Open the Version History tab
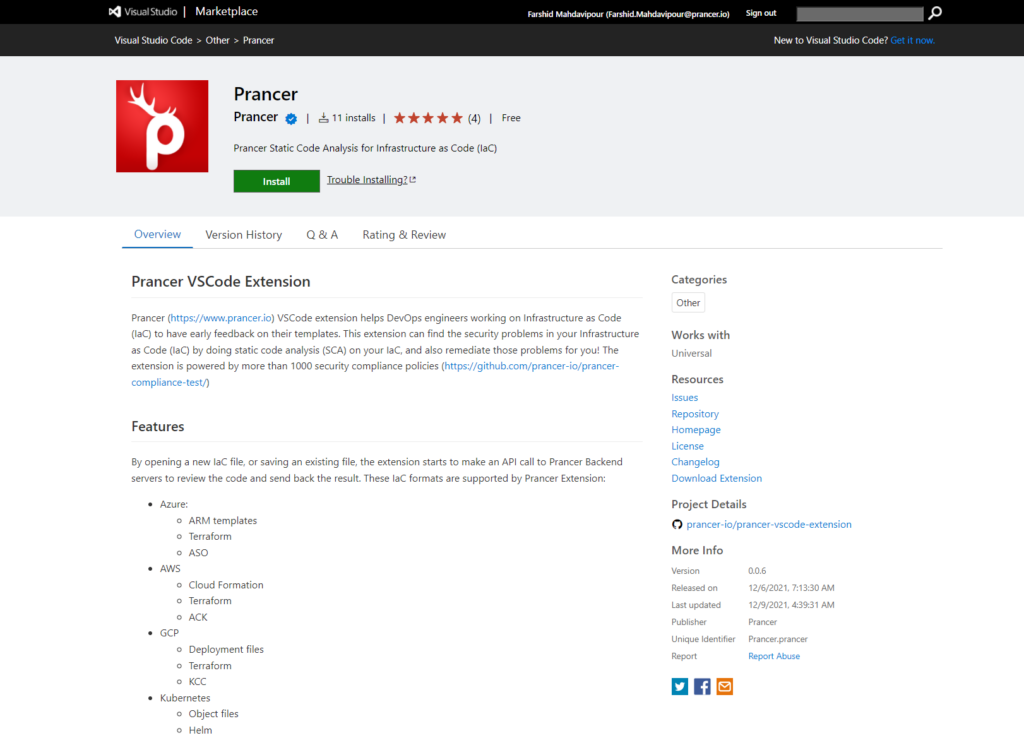This screenshot has width=1024, height=738. [x=243, y=234]
